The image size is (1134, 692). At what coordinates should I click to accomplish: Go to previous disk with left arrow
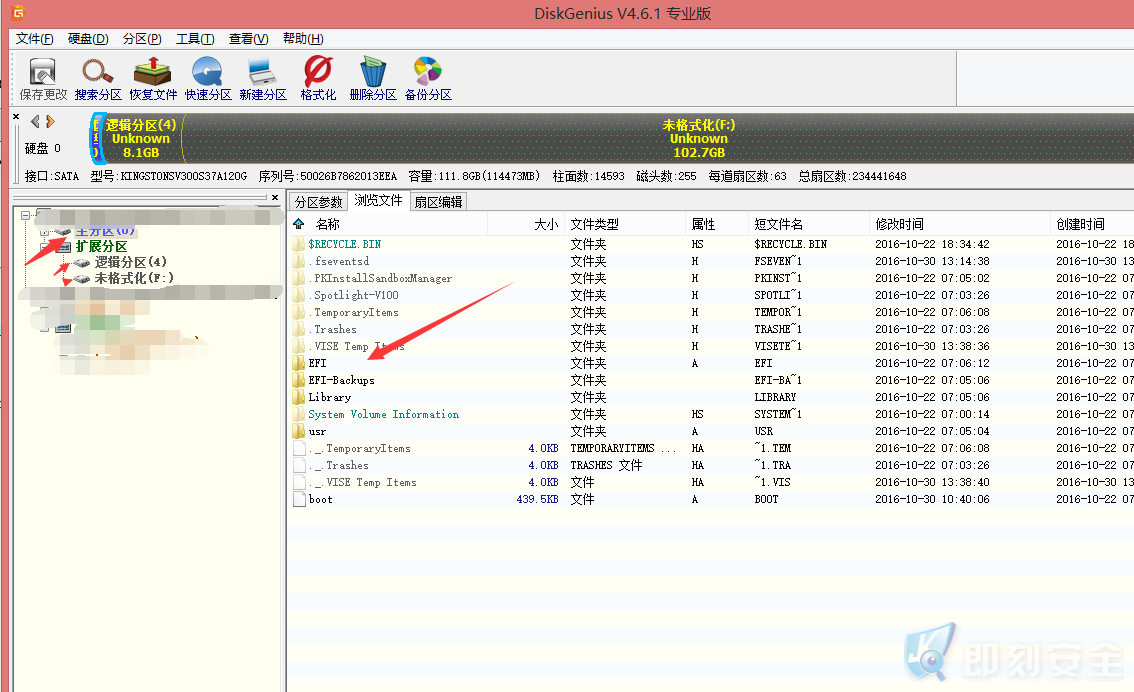pyautogui.click(x=35, y=121)
